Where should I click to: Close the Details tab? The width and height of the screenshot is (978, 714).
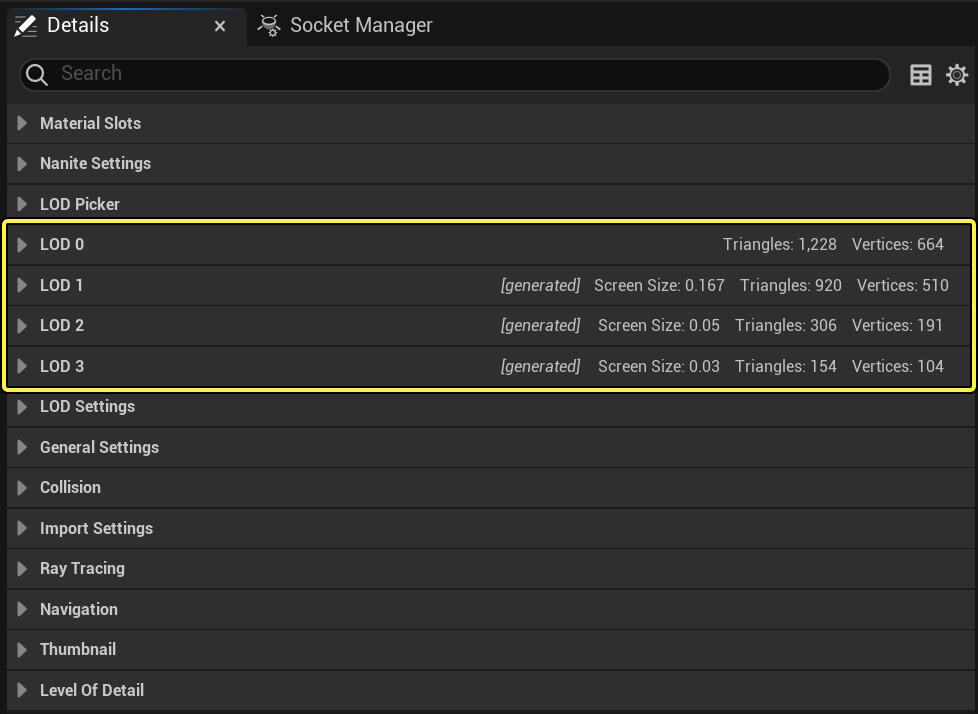pyautogui.click(x=220, y=26)
